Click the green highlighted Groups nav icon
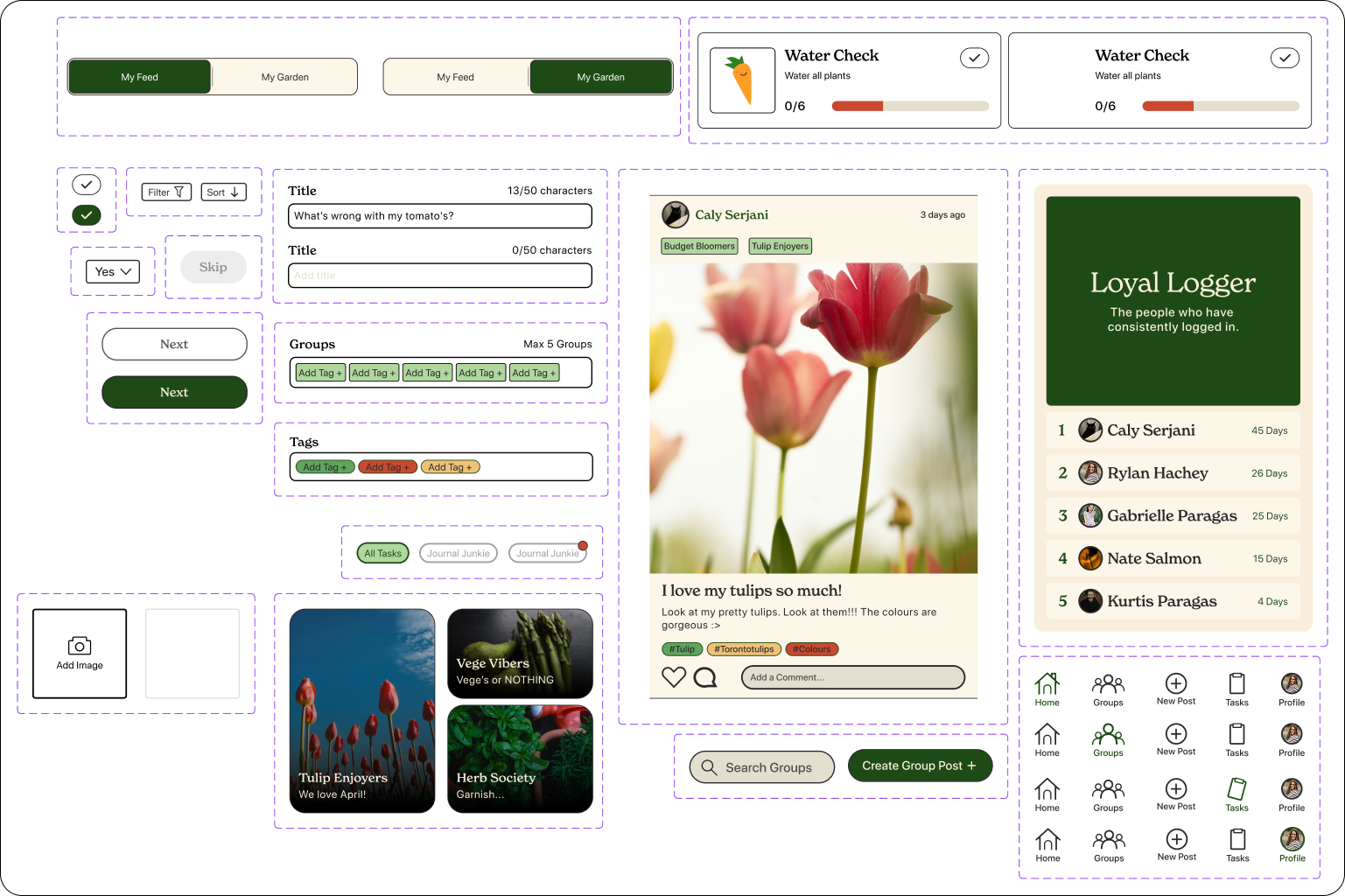Image resolution: width=1345 pixels, height=896 pixels. click(x=1108, y=734)
